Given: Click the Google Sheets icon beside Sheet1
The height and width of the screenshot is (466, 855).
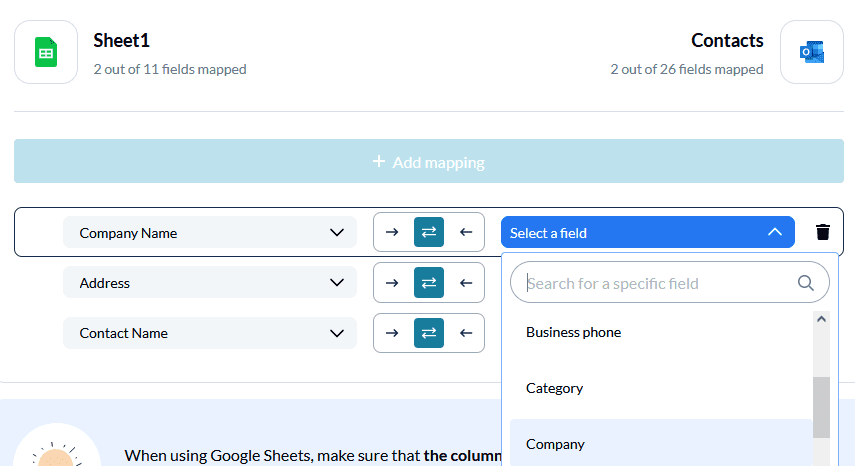Looking at the screenshot, I should pos(46,52).
